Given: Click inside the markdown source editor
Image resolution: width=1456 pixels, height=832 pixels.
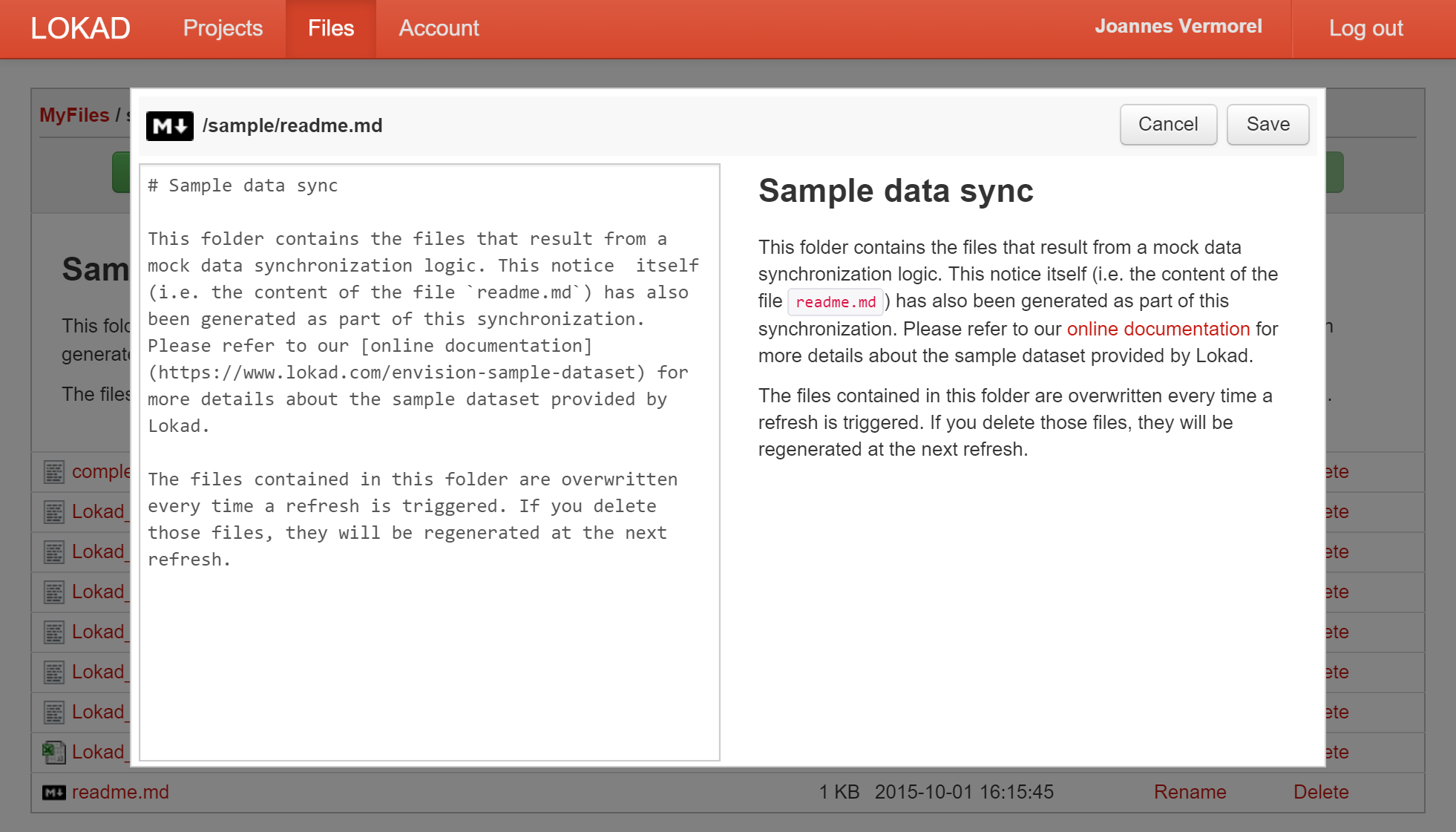Looking at the screenshot, I should pyautogui.click(x=430, y=462).
